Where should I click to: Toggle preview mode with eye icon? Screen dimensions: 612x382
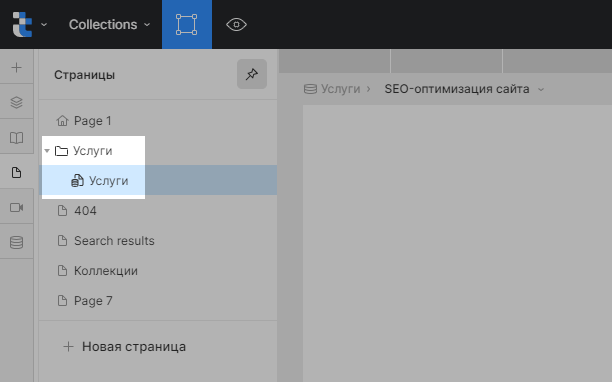coord(236,25)
